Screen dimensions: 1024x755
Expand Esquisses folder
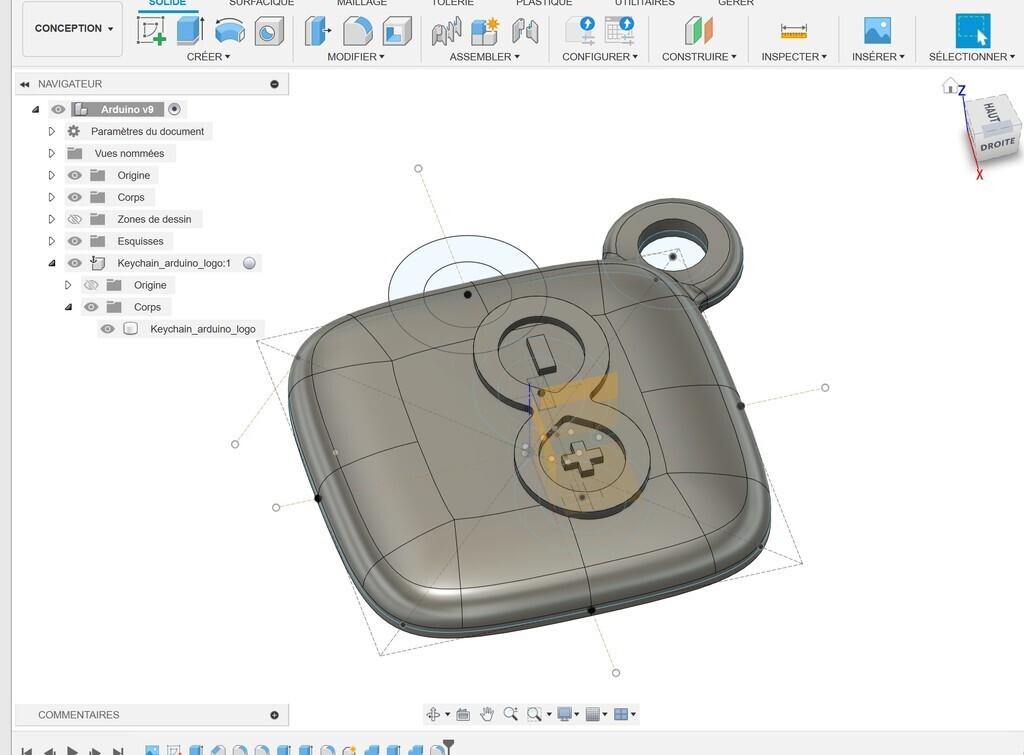[x=52, y=241]
